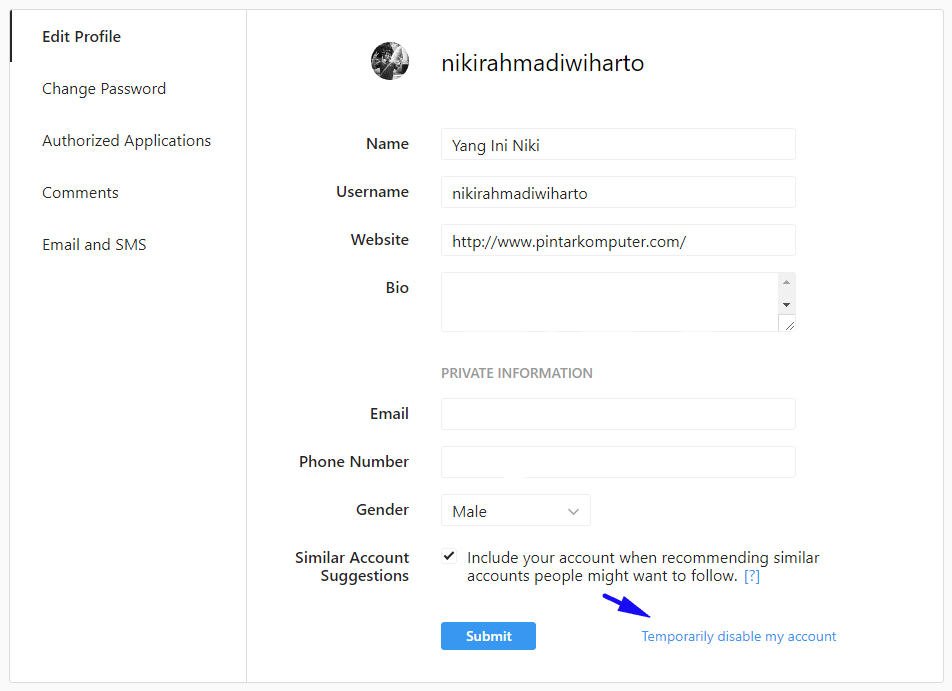Click the Phone Number input field
The height and width of the screenshot is (691, 952).
pos(618,462)
